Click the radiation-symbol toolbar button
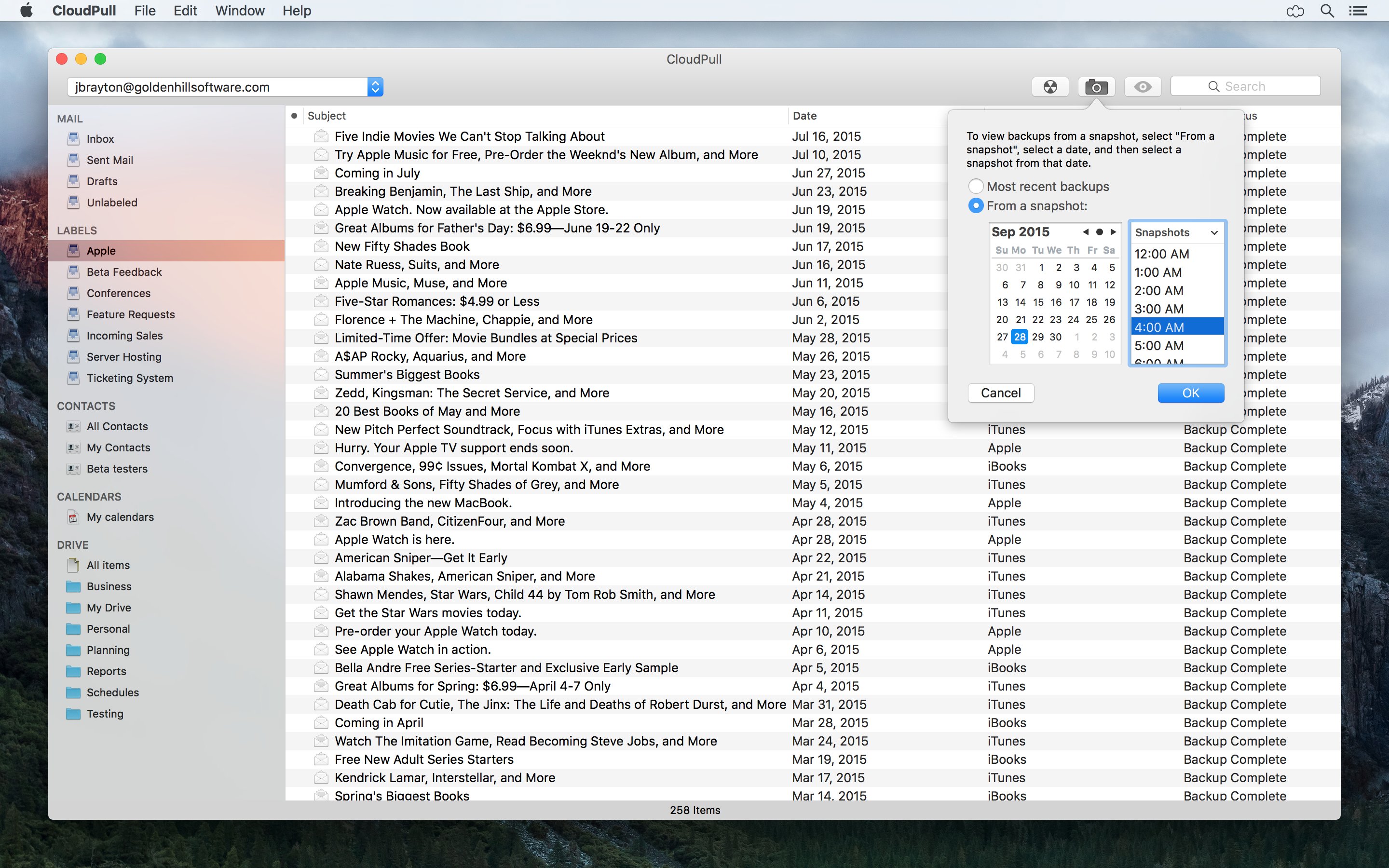This screenshot has height=868, width=1389. click(1050, 87)
